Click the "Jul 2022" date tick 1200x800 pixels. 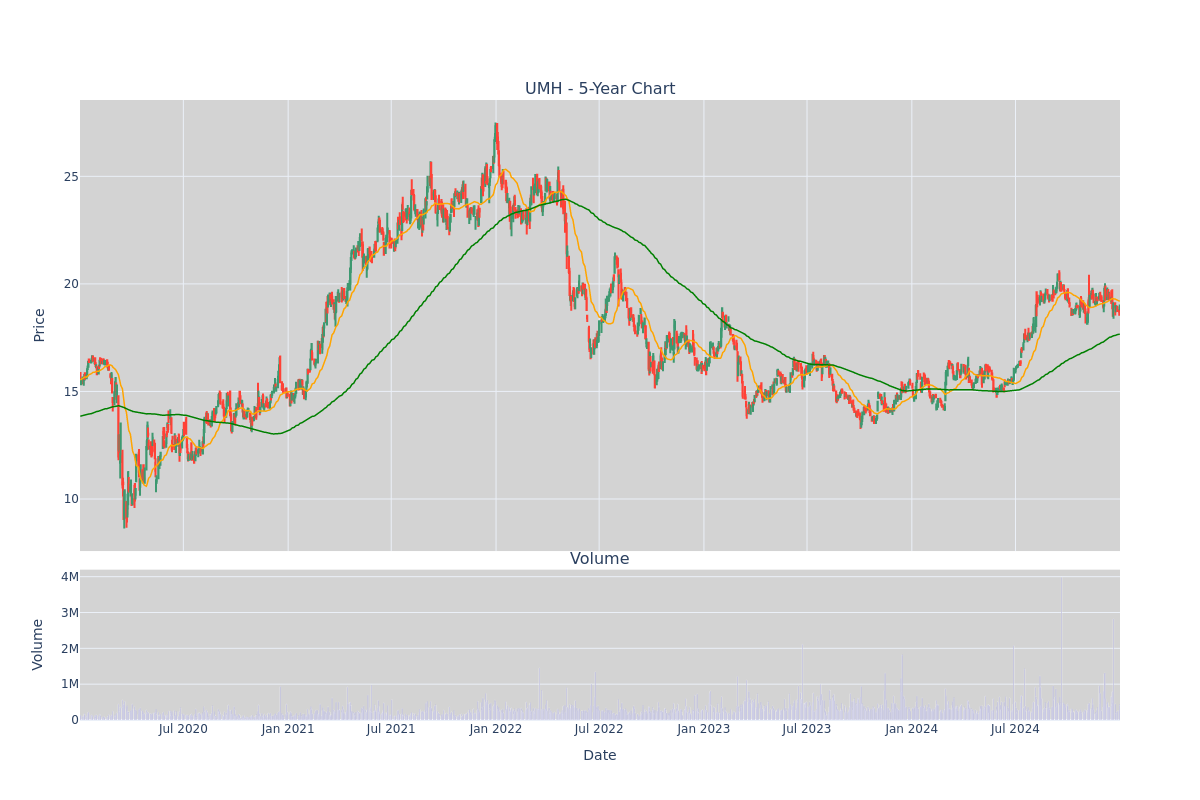[x=599, y=729]
